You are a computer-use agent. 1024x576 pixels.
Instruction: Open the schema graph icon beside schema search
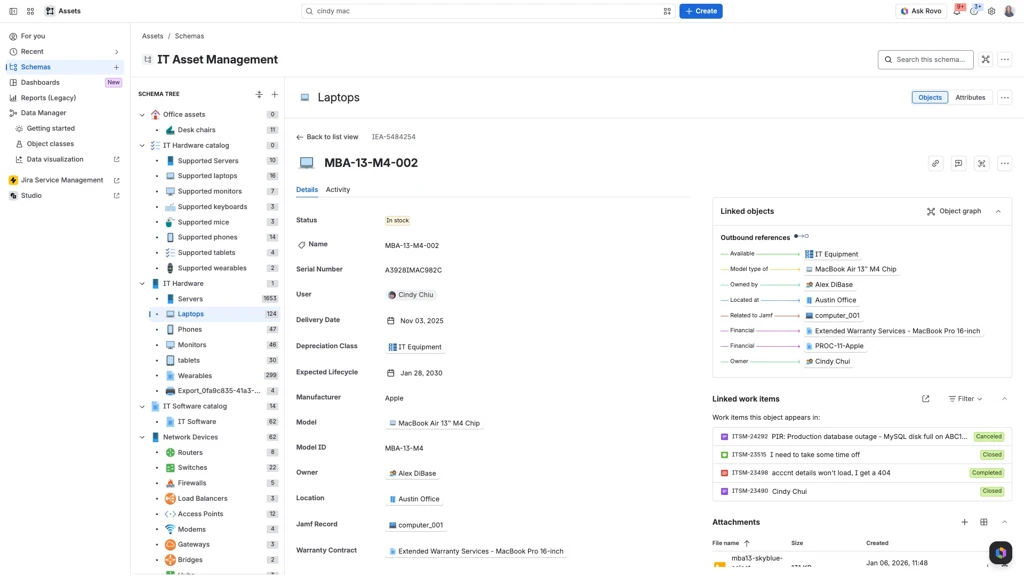click(985, 59)
